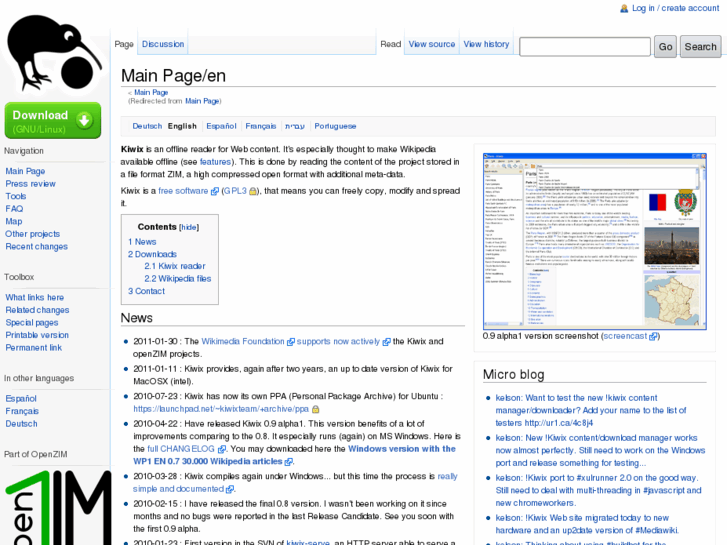Viewport: 727px width, 545px height.
Task: Open the Page tab
Action: click(124, 44)
